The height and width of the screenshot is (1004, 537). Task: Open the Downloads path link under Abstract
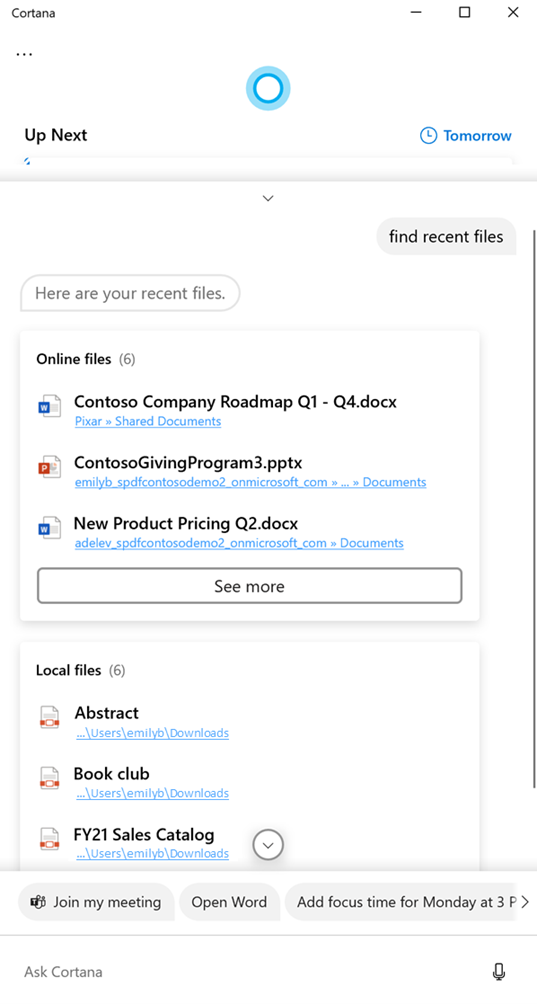click(152, 733)
